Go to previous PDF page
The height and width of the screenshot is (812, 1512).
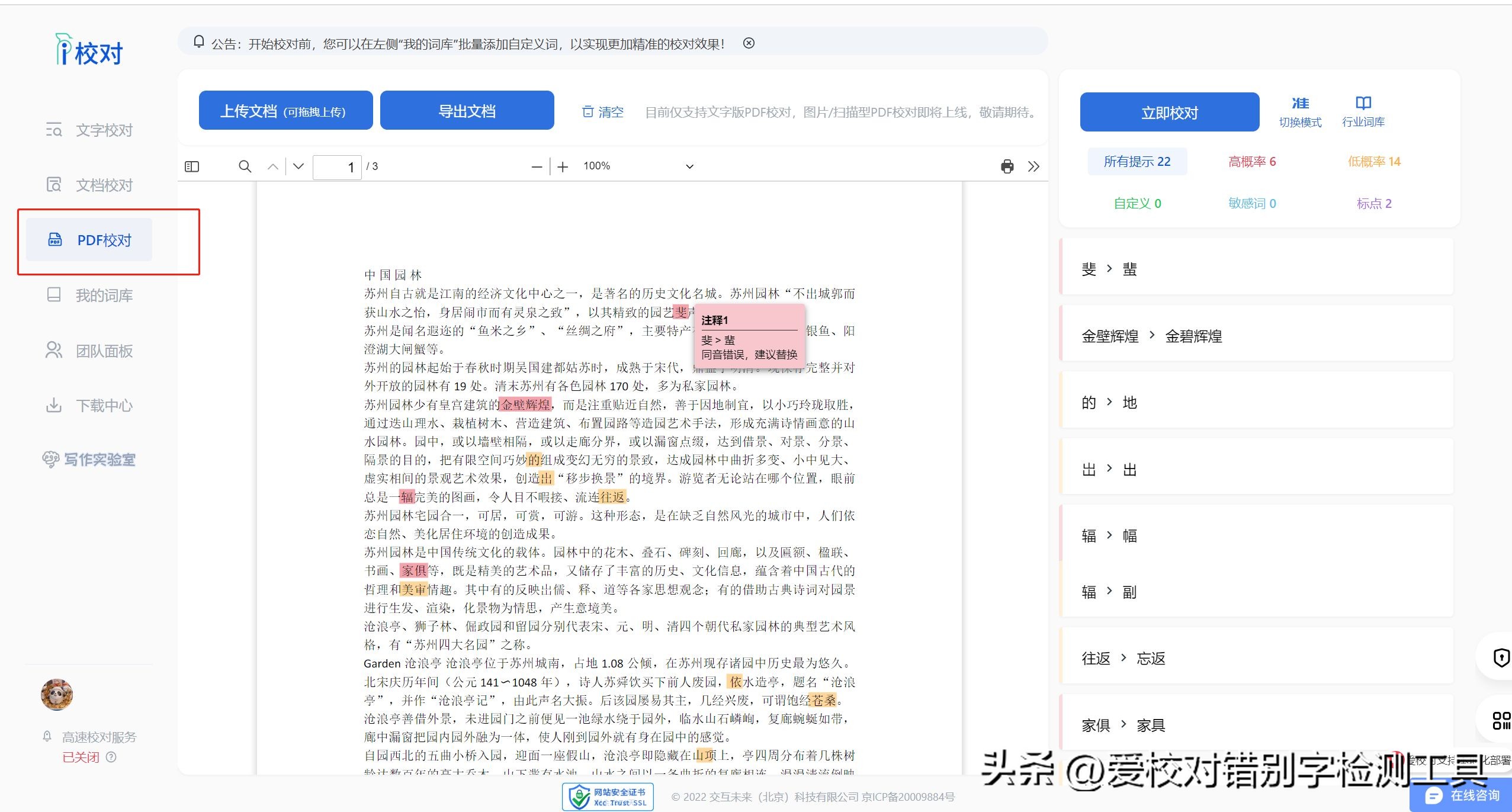tap(272, 166)
